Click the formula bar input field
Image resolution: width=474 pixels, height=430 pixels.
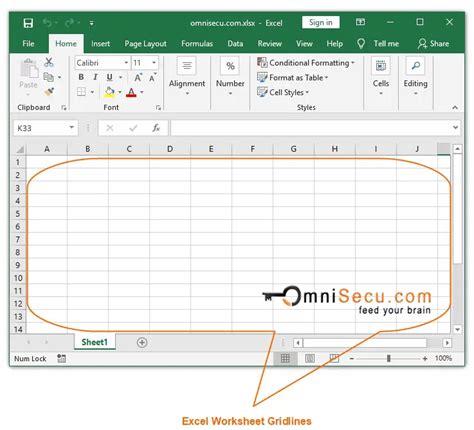[x=311, y=128]
